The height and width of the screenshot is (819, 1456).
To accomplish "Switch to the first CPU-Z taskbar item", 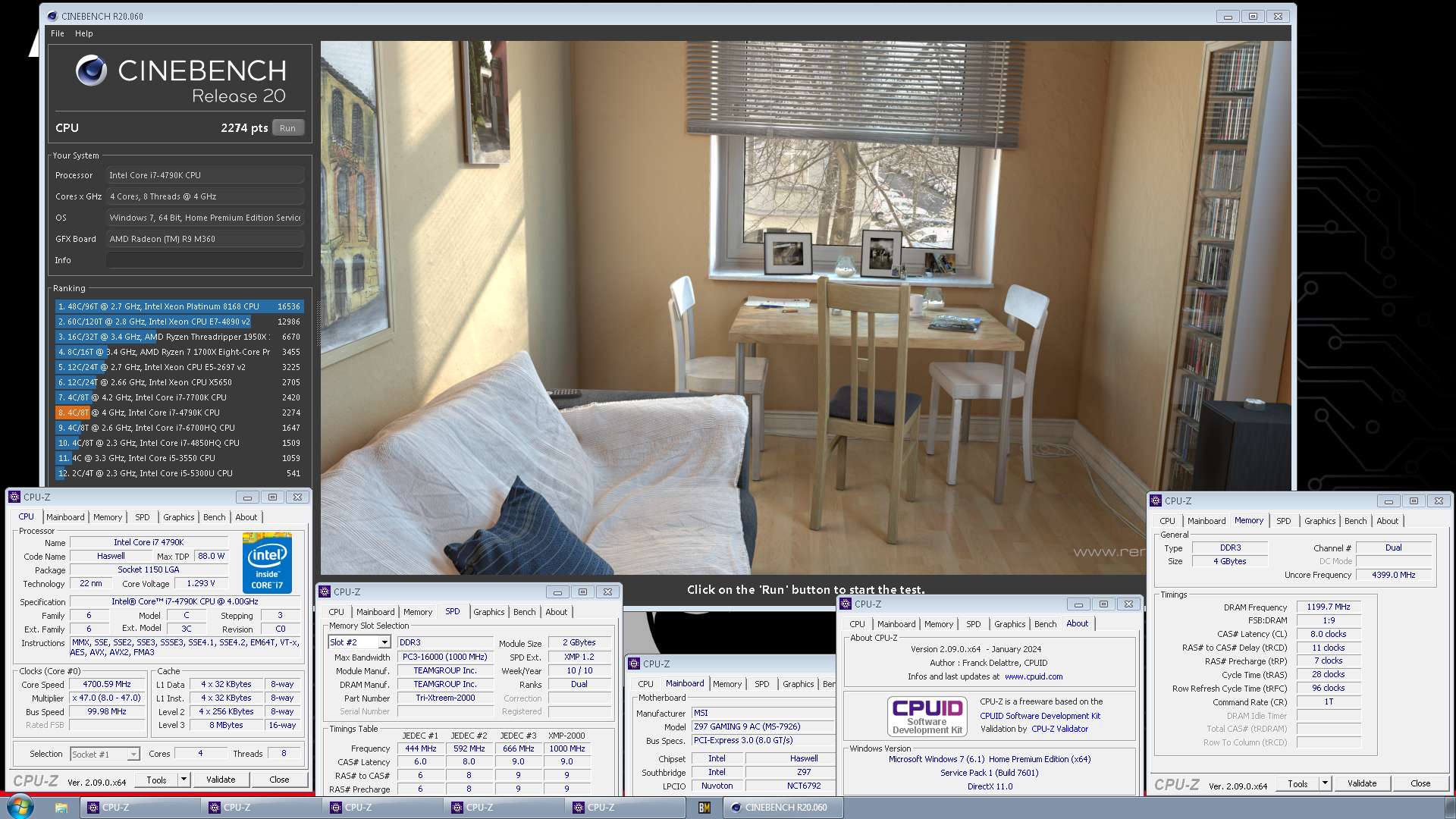I will pyautogui.click(x=140, y=808).
